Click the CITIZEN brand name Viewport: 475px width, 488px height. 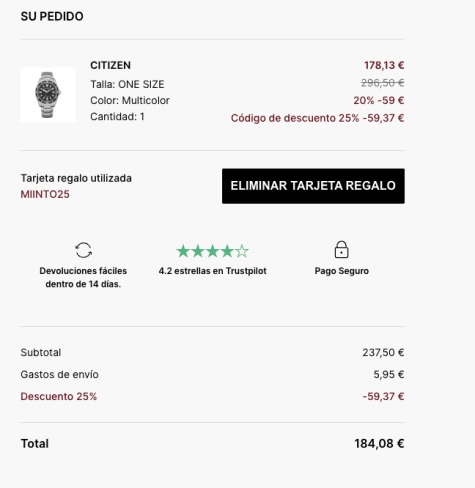coord(110,65)
